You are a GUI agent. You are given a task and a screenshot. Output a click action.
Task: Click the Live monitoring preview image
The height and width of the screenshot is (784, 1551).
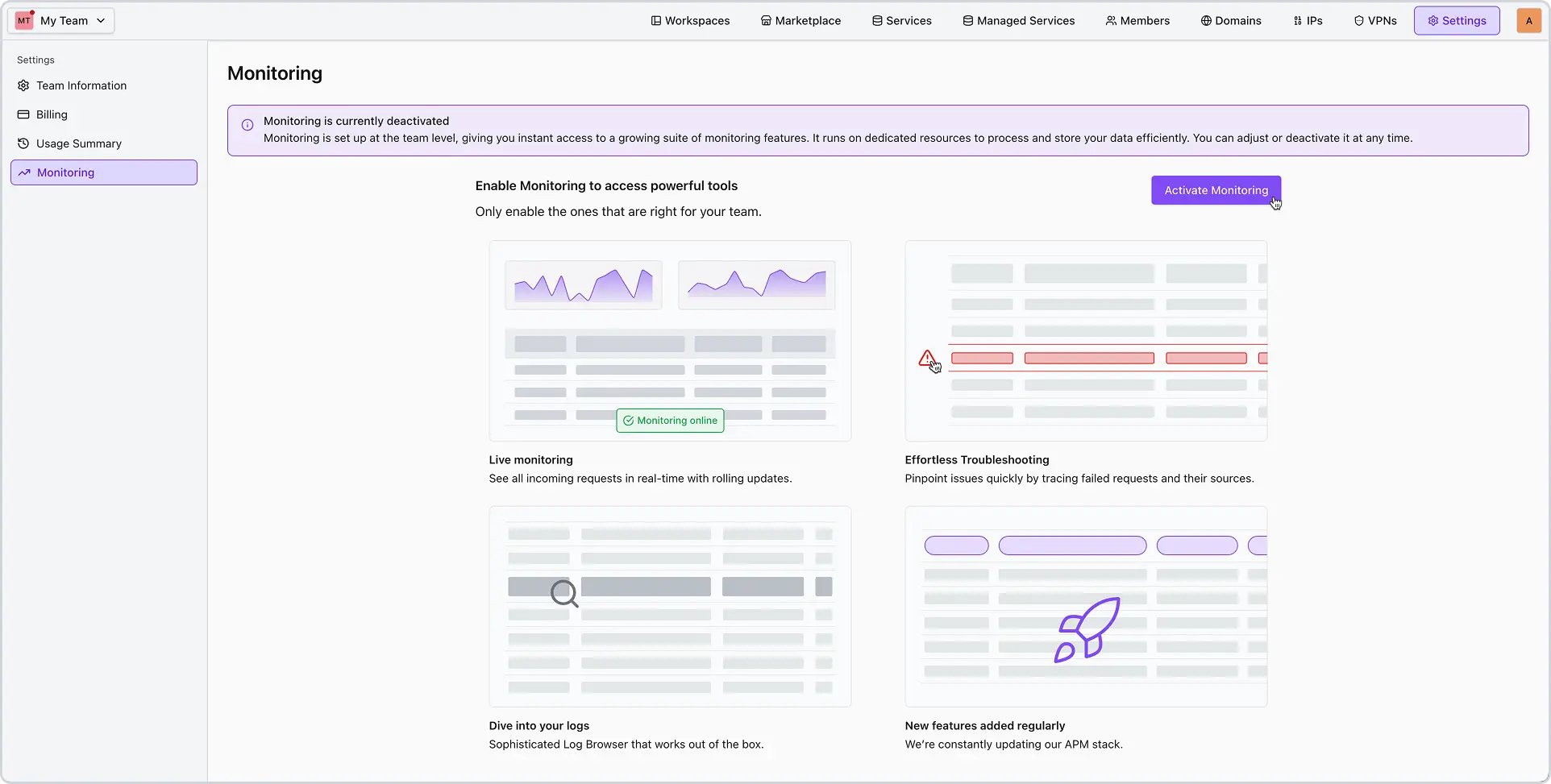pos(670,340)
